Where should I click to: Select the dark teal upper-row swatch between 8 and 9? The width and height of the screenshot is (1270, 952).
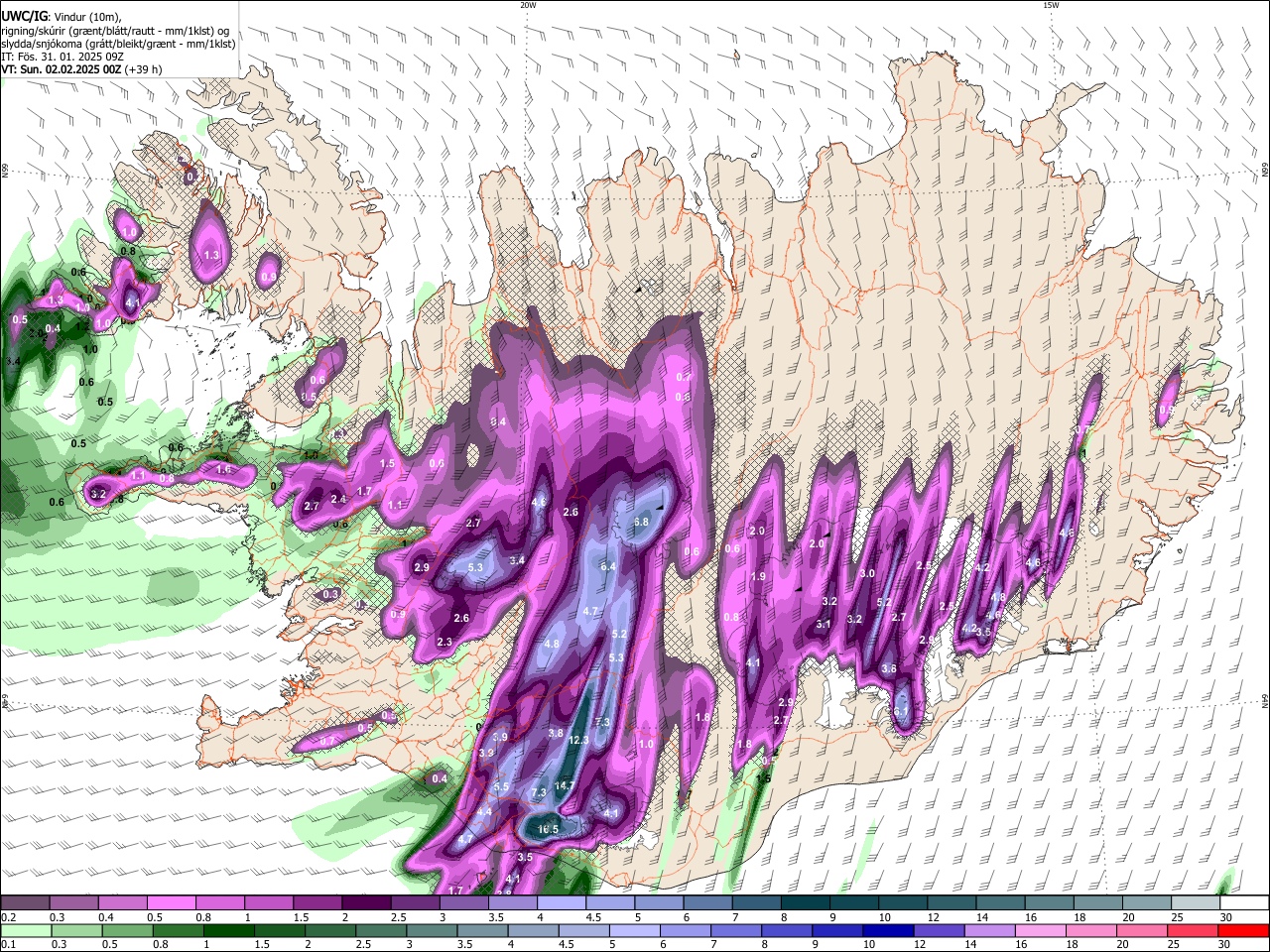click(805, 902)
